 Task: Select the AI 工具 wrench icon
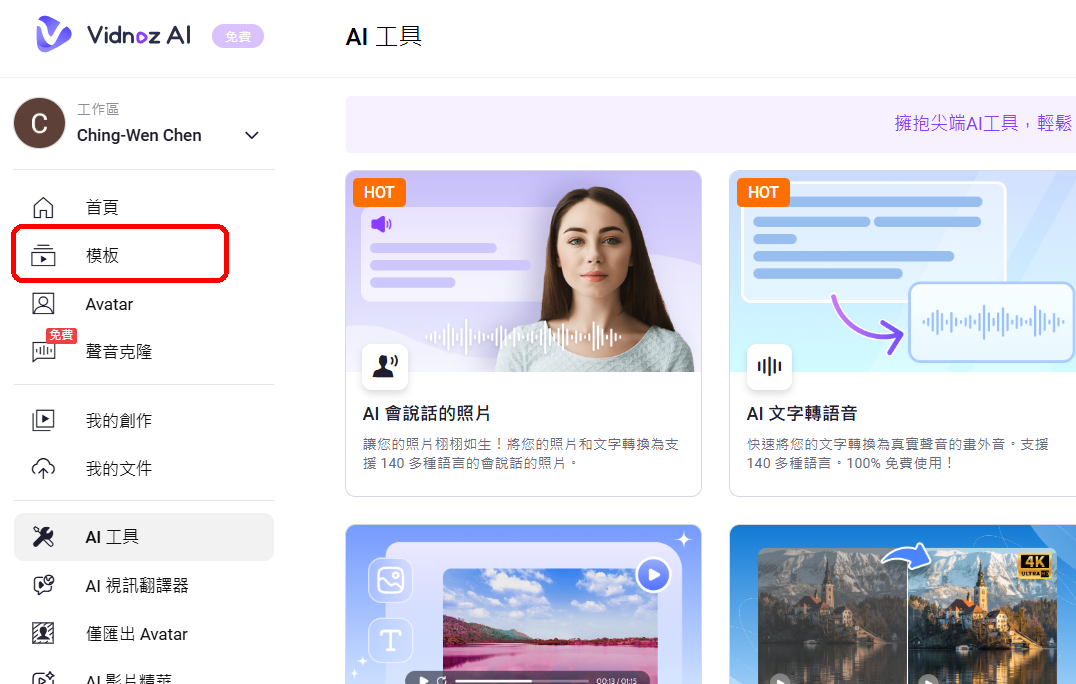[43, 536]
